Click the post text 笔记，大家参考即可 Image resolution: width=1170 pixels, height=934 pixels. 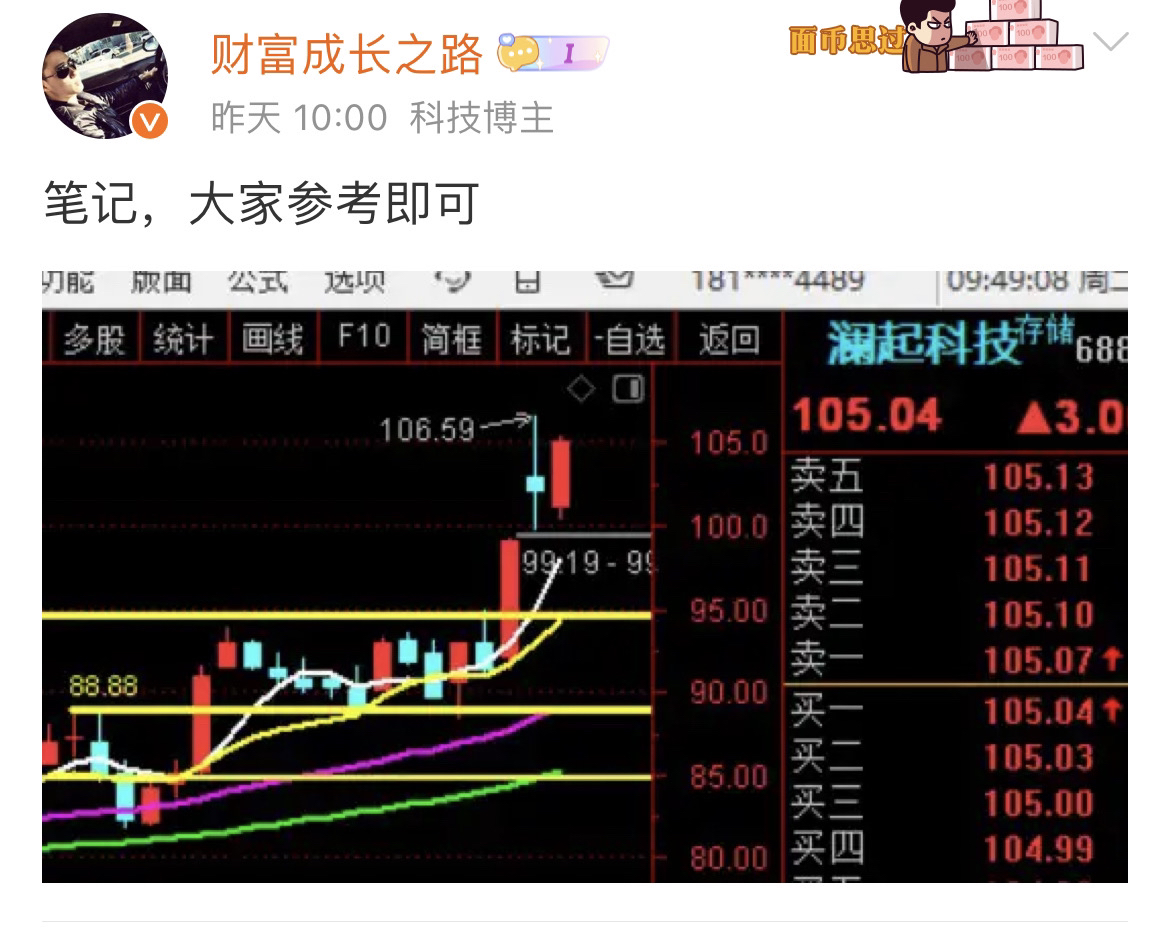click(261, 203)
